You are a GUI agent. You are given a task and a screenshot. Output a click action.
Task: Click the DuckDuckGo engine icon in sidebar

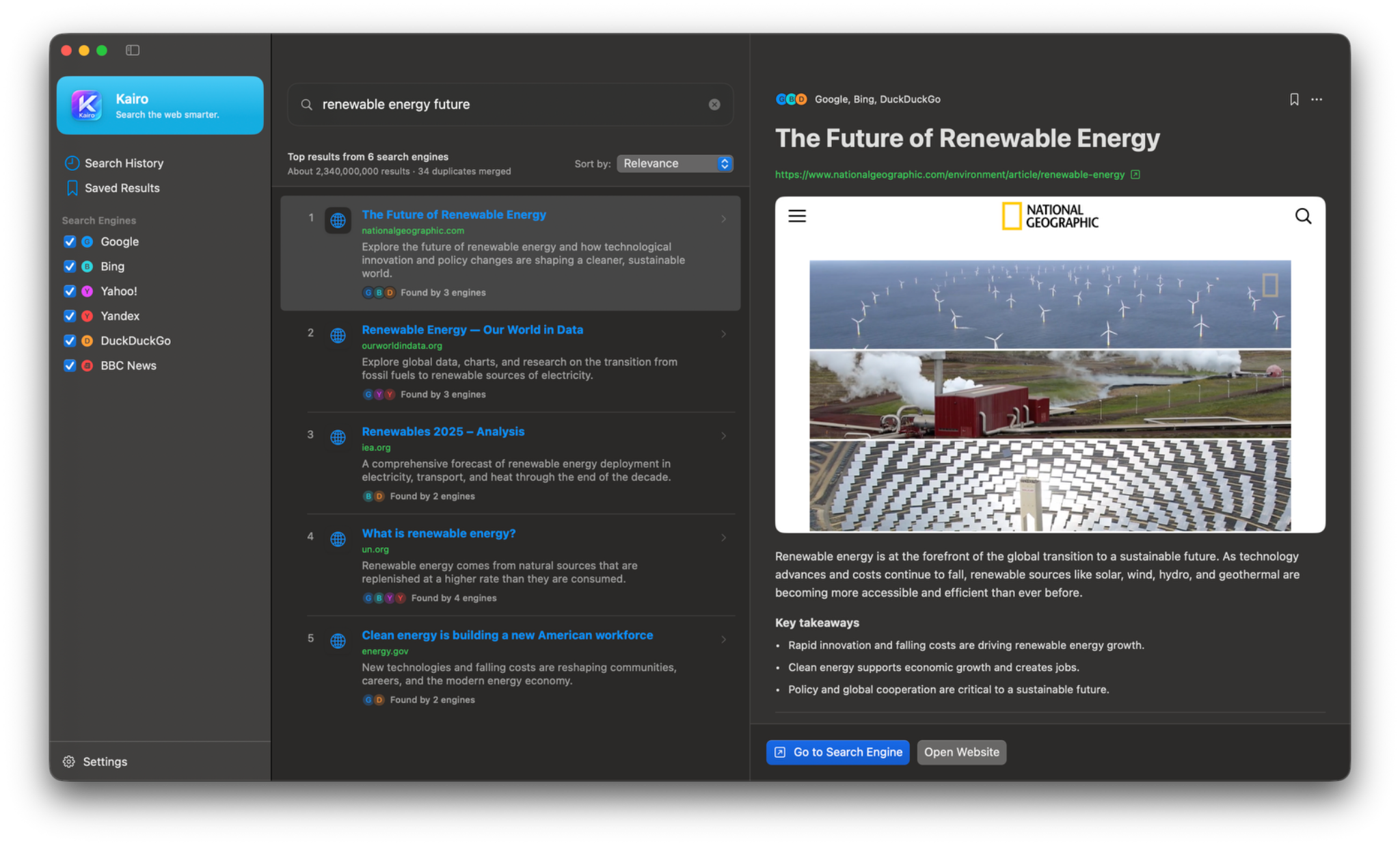[x=87, y=341]
